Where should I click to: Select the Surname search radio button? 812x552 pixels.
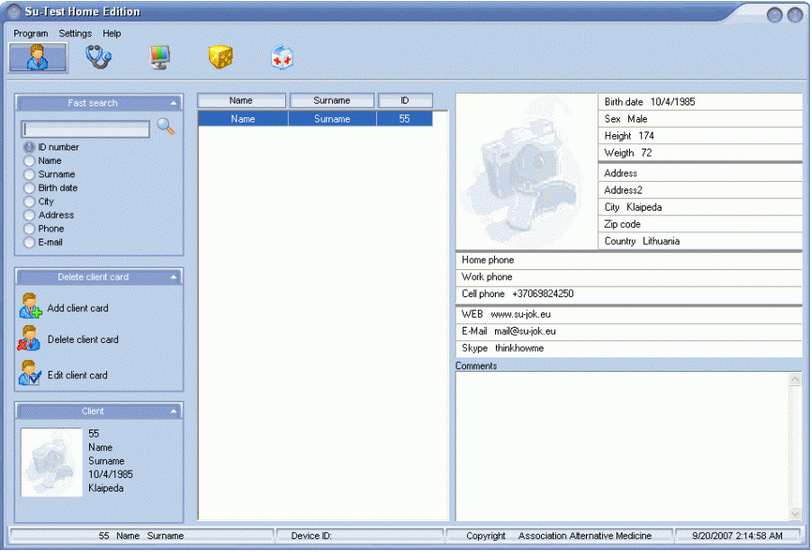click(29, 174)
